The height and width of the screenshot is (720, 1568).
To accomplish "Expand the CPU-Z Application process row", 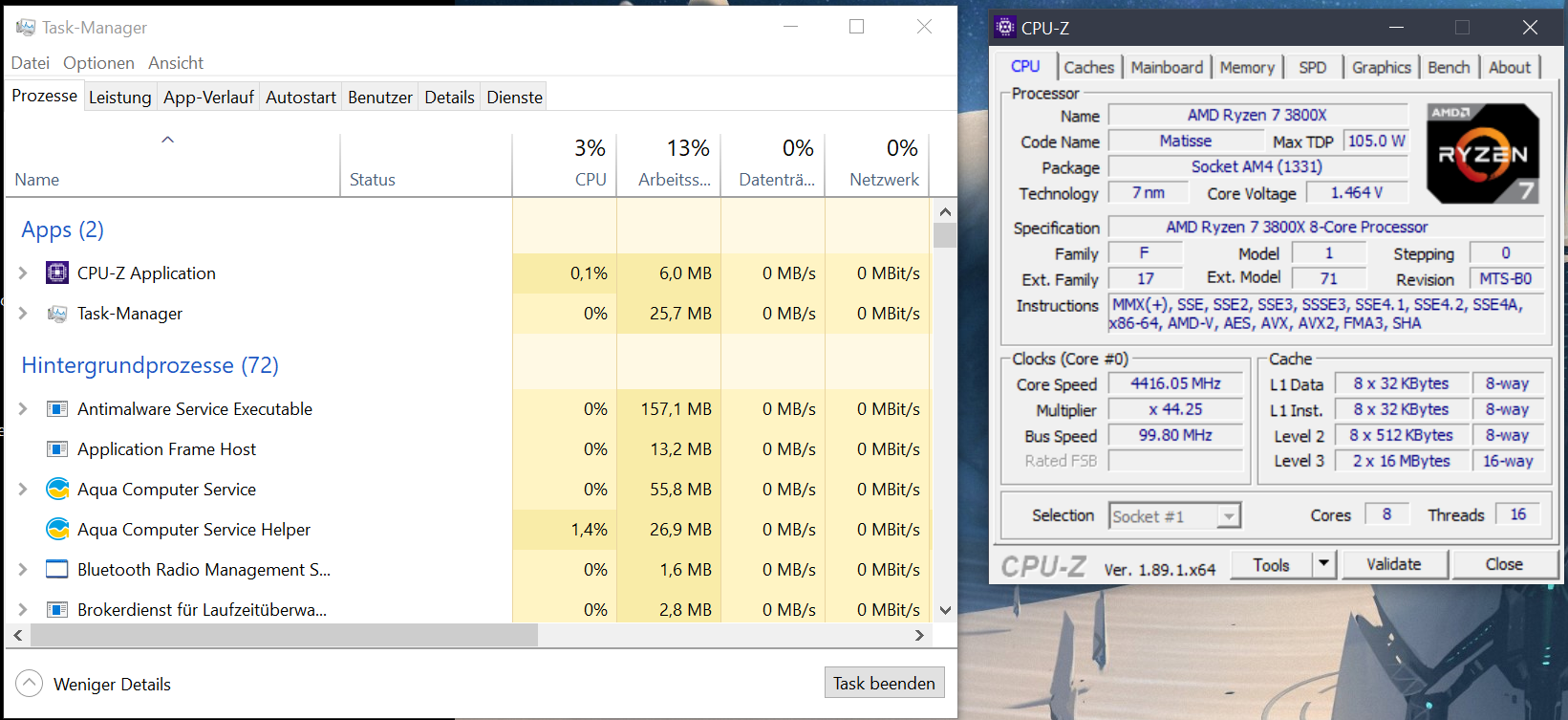I will (23, 273).
